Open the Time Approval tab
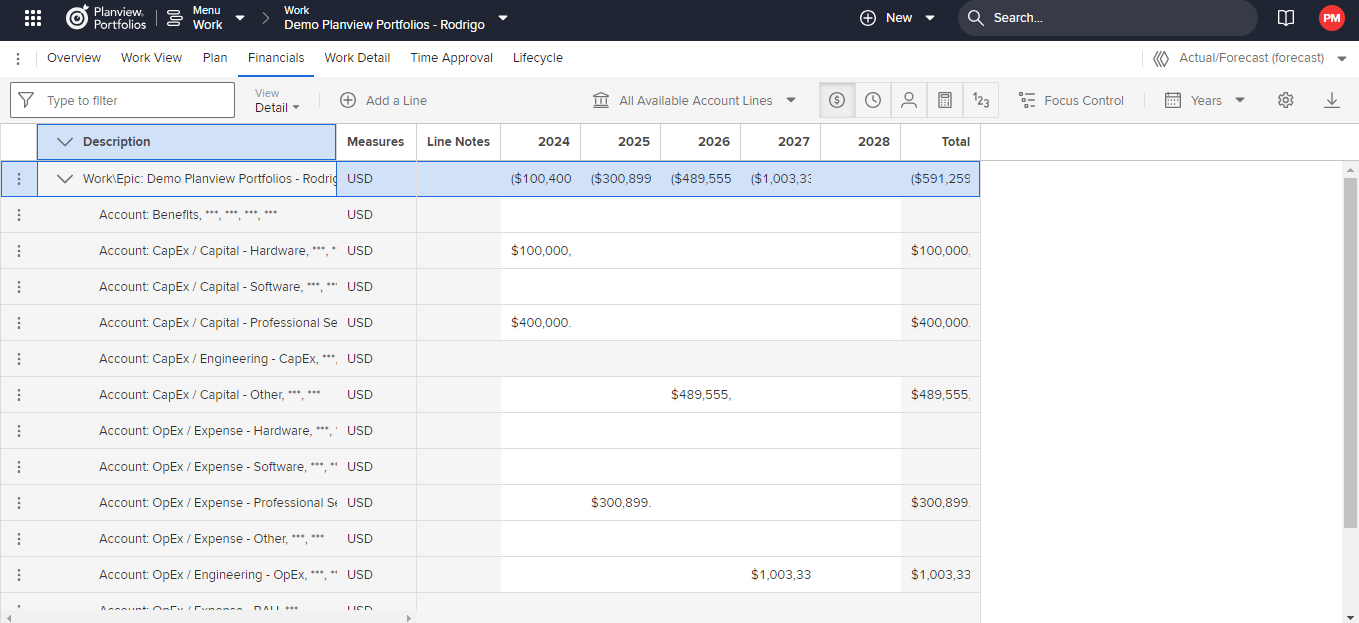 (452, 58)
